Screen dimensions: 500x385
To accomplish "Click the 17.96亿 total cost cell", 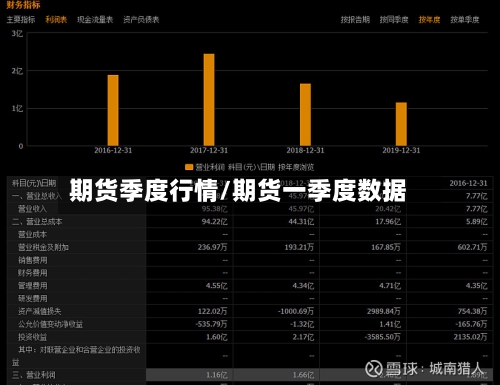I will pos(388,222).
